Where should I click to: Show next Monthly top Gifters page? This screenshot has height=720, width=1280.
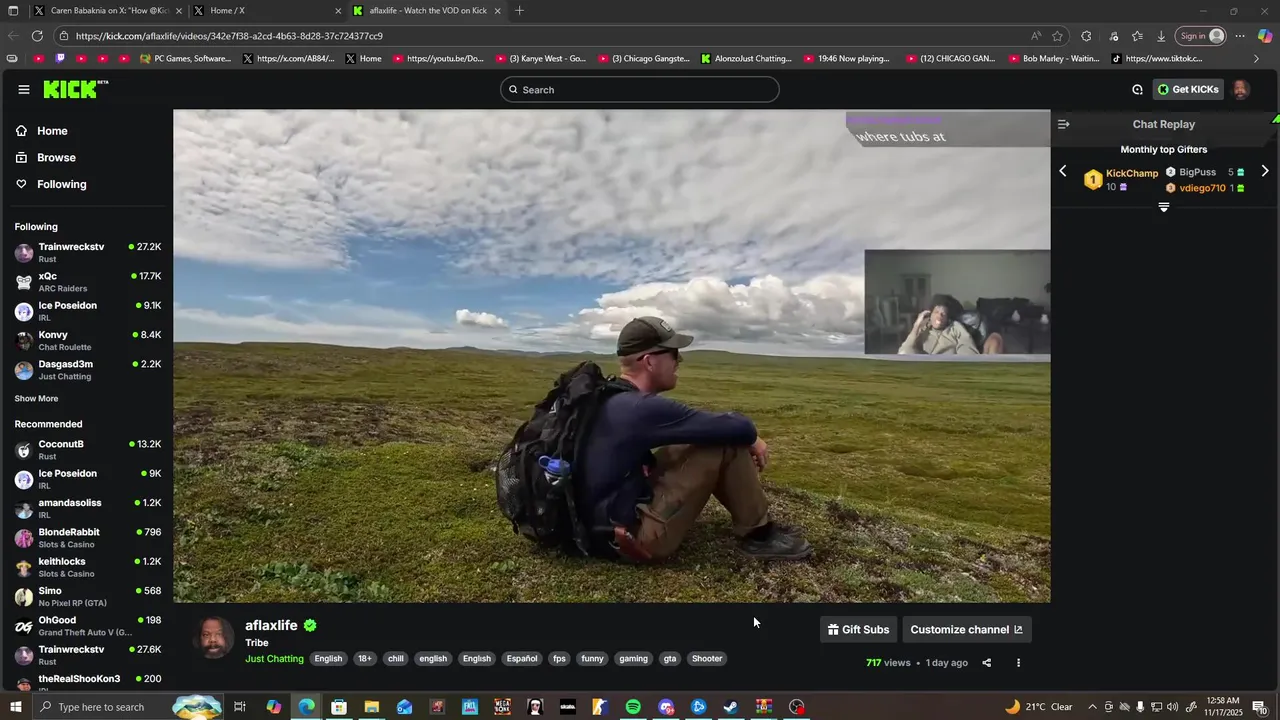point(1265,171)
